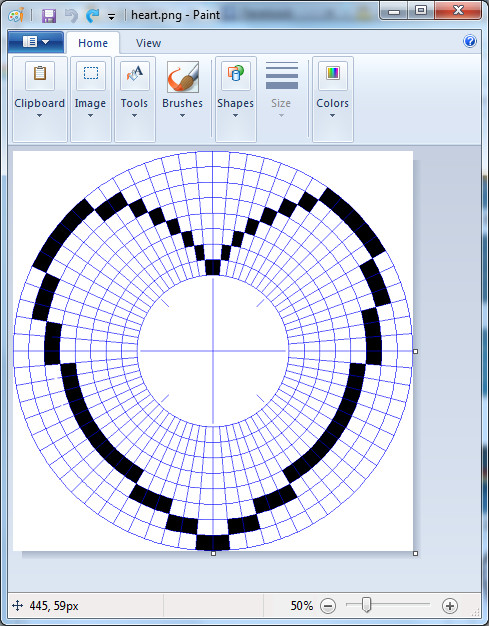Close the Paint window
The image size is (489, 626).
(x=458, y=11)
